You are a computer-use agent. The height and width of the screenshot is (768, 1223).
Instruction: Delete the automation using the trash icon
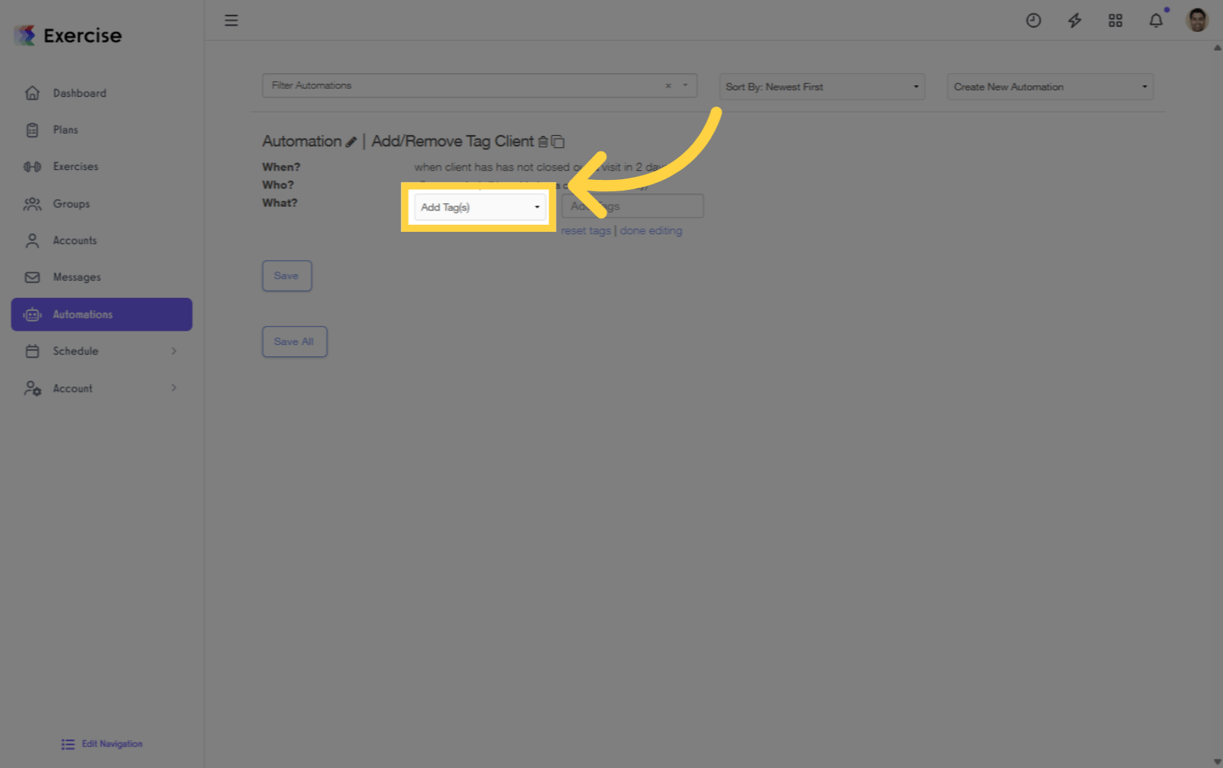[x=543, y=141]
